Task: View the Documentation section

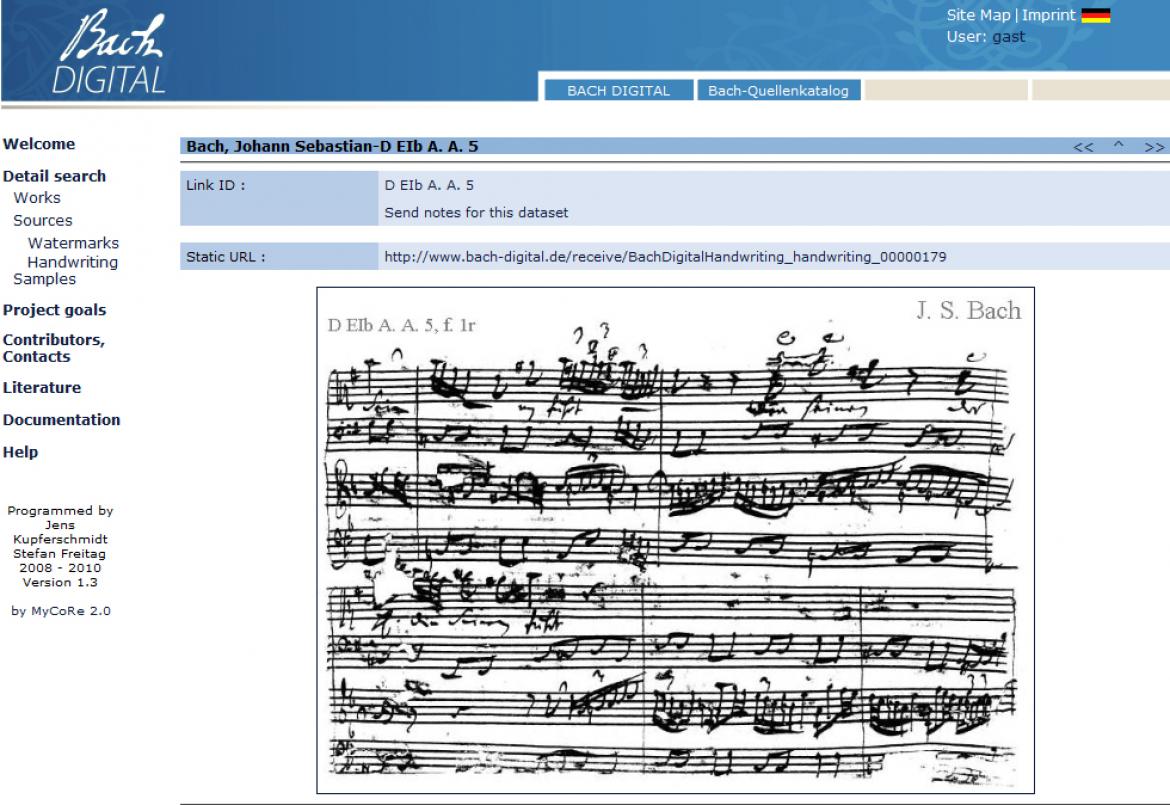Action: coord(61,419)
